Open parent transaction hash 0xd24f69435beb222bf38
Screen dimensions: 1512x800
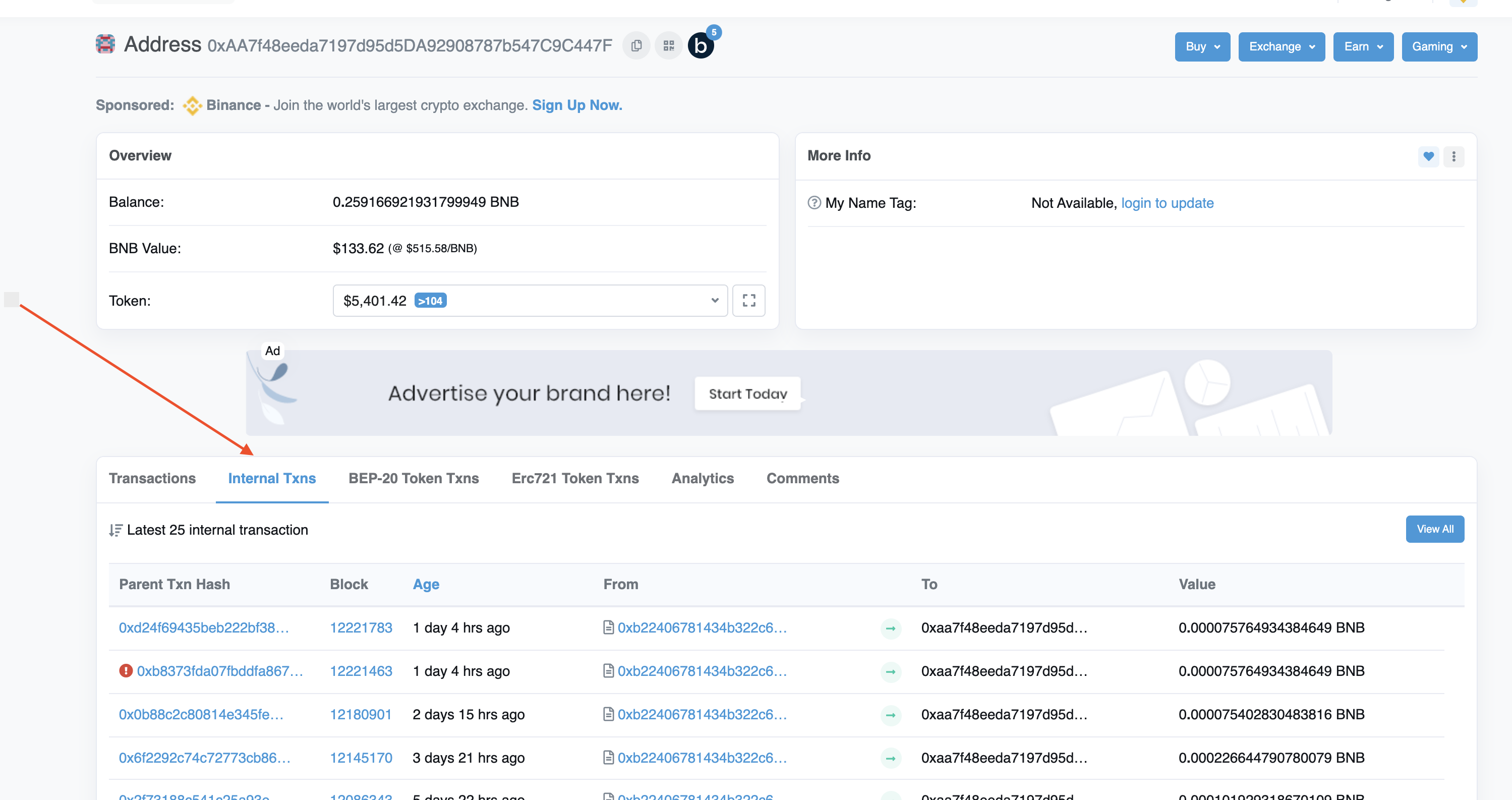click(204, 627)
